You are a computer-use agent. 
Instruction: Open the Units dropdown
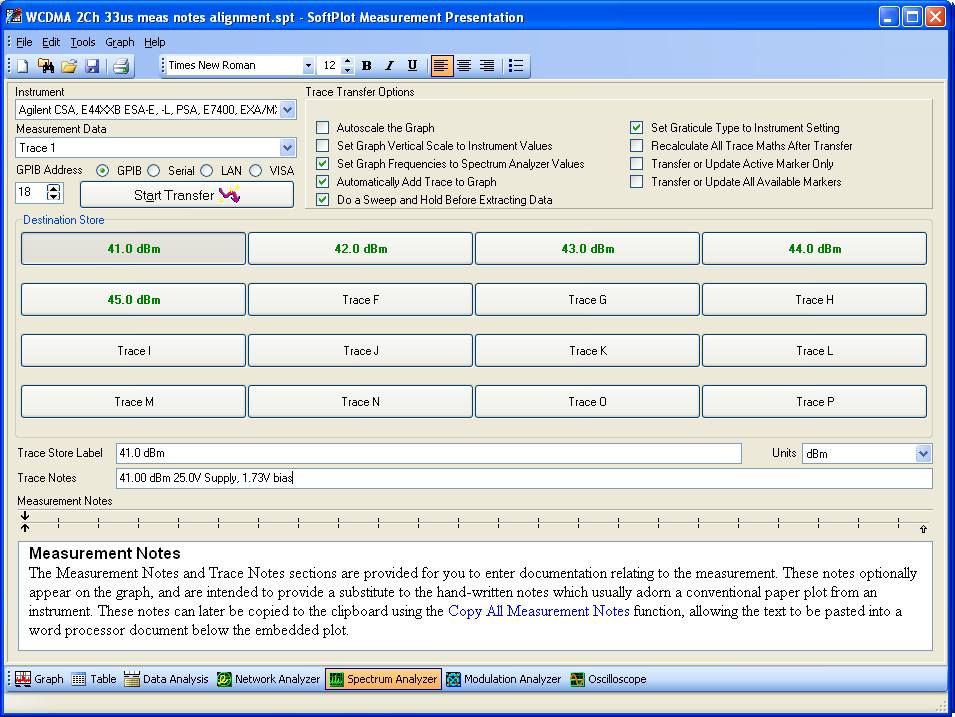pos(923,454)
